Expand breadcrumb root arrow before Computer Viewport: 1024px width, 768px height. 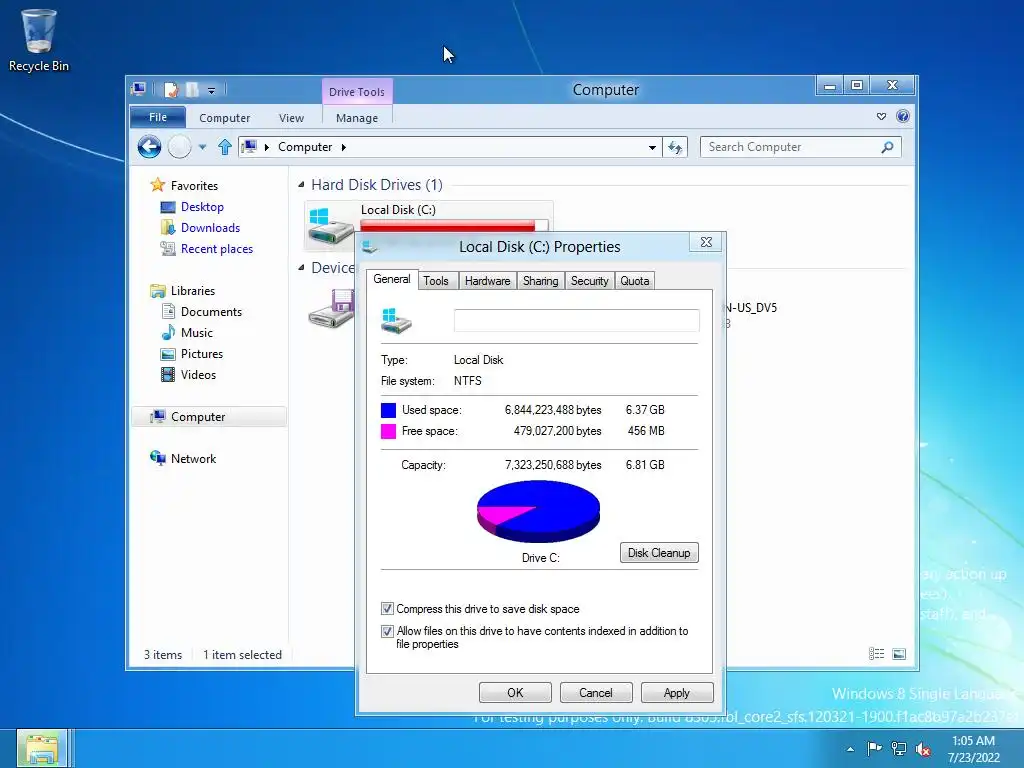point(266,147)
